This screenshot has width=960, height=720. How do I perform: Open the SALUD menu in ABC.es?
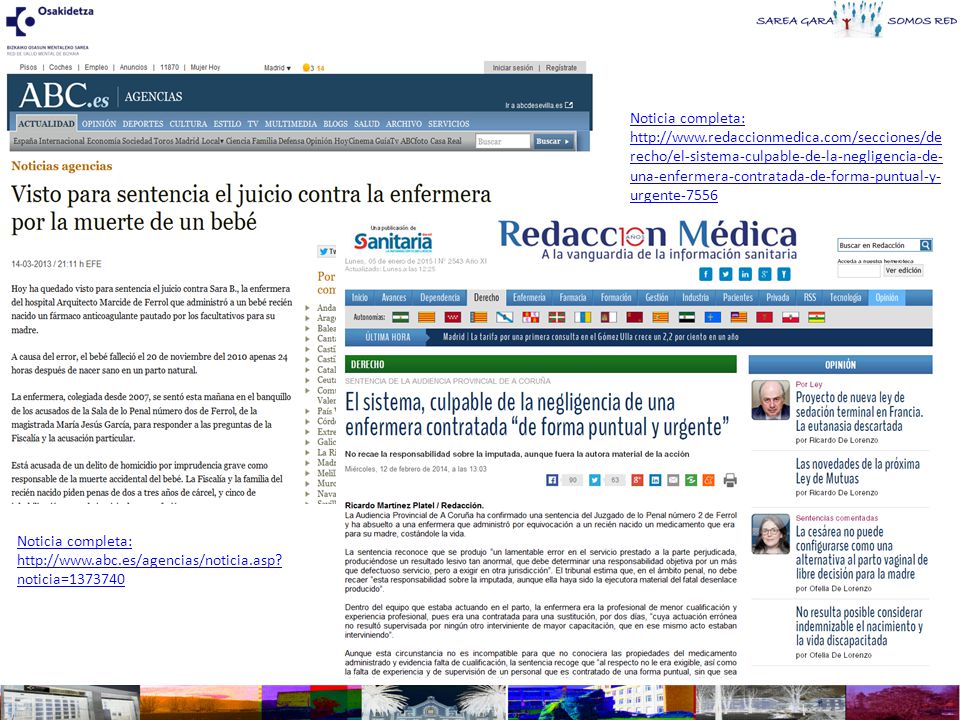click(367, 124)
